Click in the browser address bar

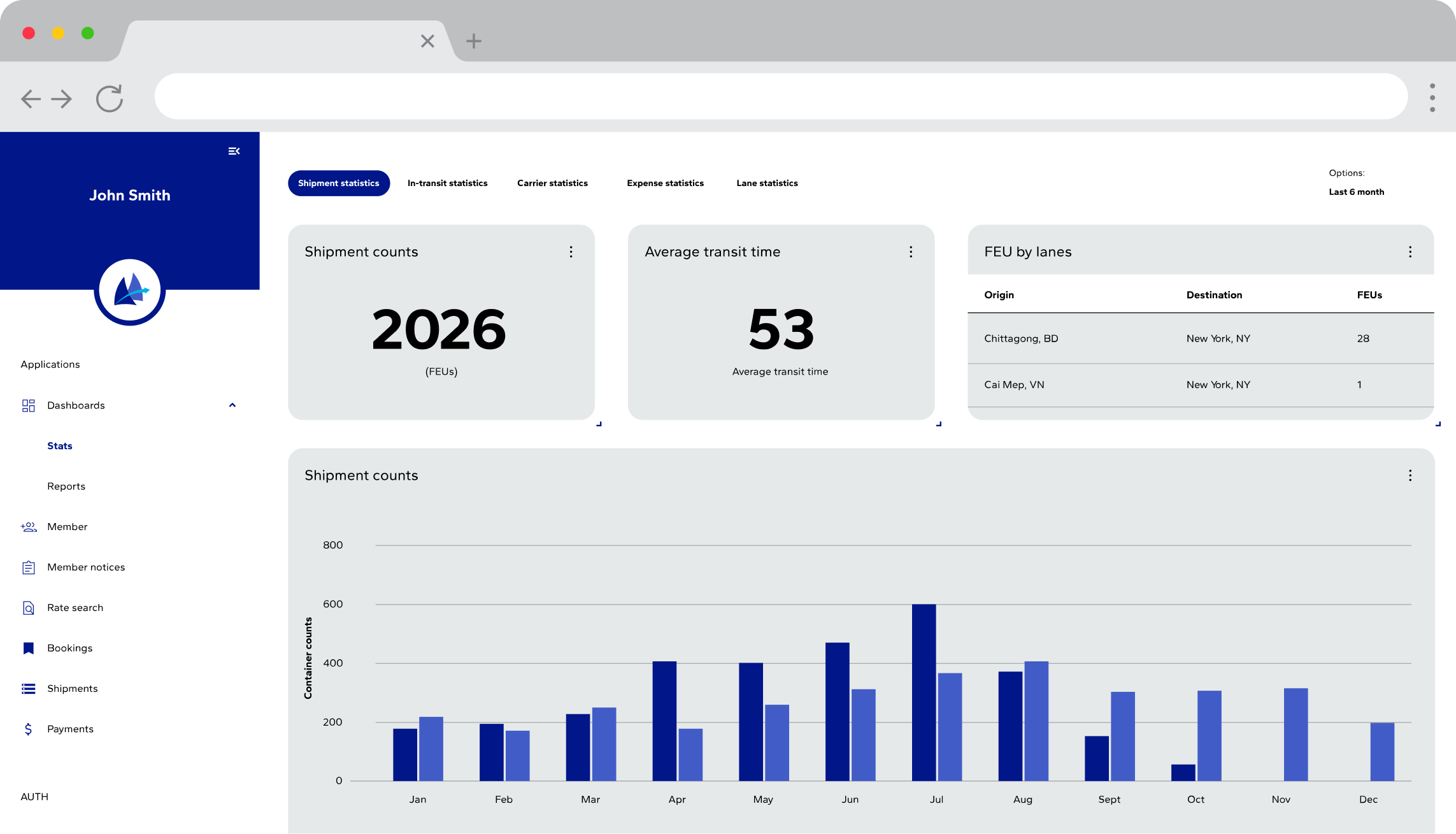coord(780,97)
